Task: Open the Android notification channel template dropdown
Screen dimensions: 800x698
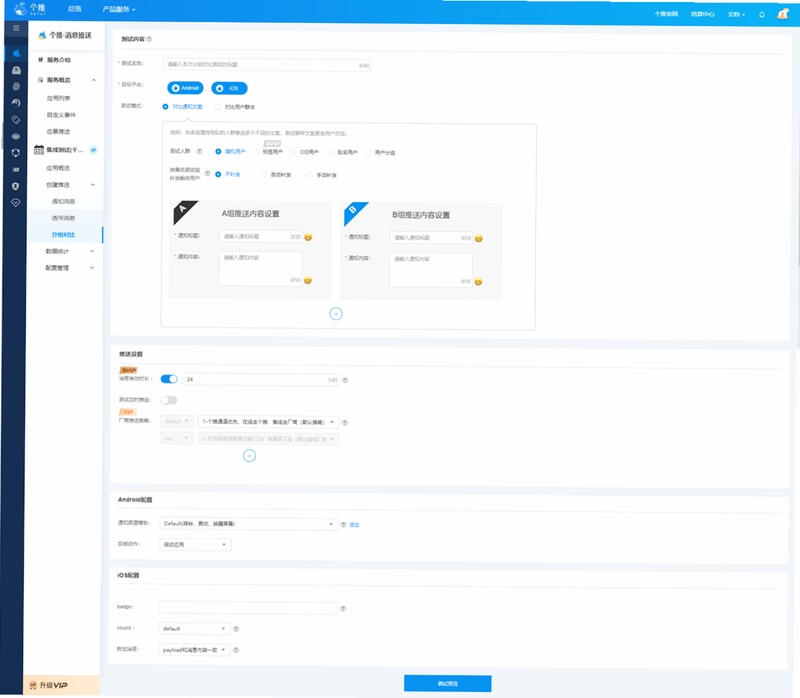Action: (248, 524)
